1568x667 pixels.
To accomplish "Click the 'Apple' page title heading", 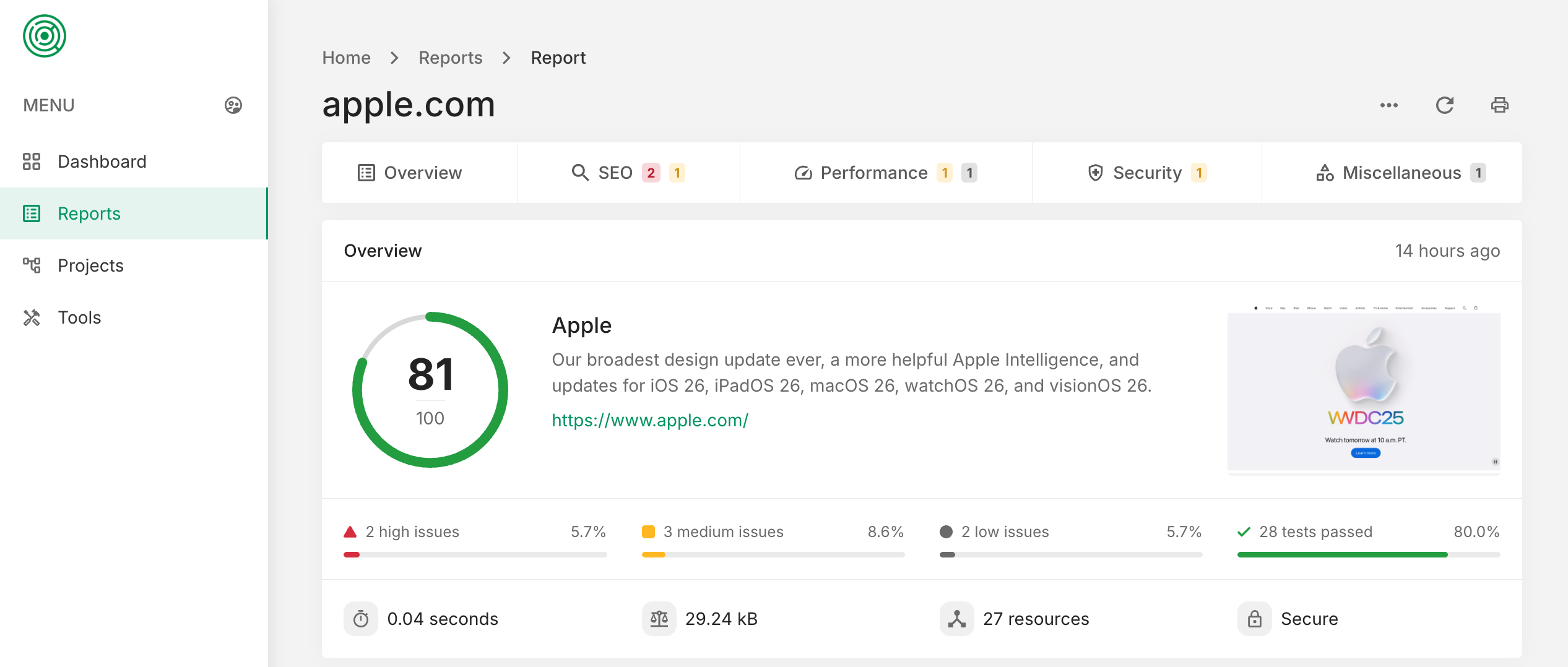I will (x=582, y=325).
